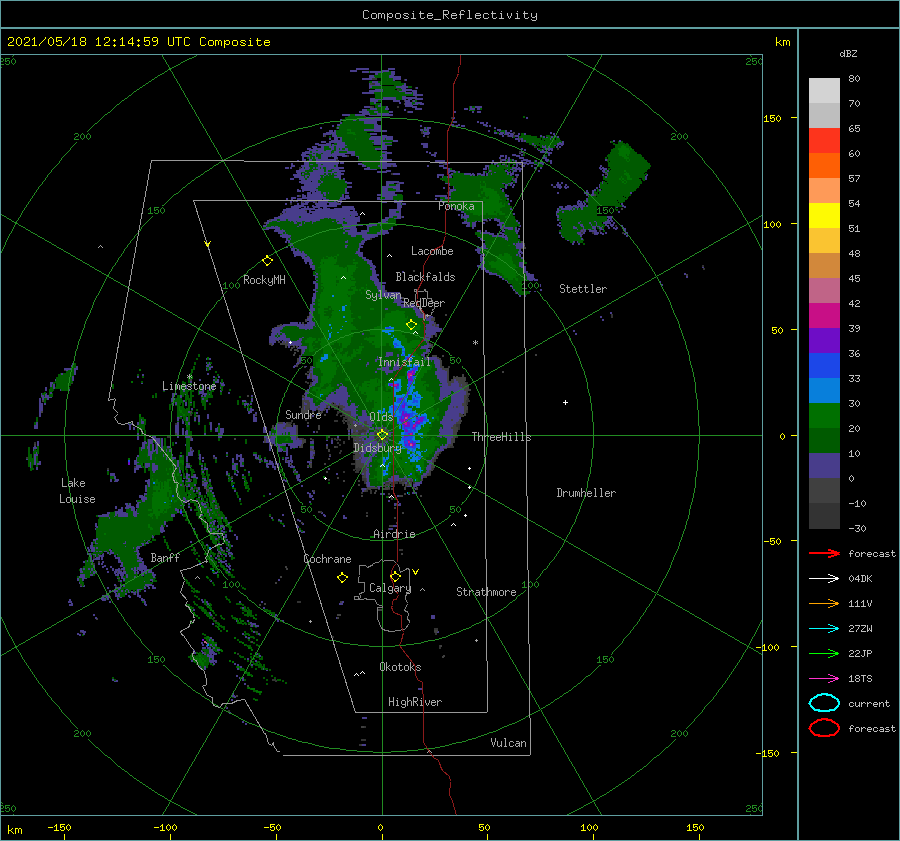Click the yellow diamond marker near RockyMH
The width and height of the screenshot is (900, 841).
coord(267,261)
